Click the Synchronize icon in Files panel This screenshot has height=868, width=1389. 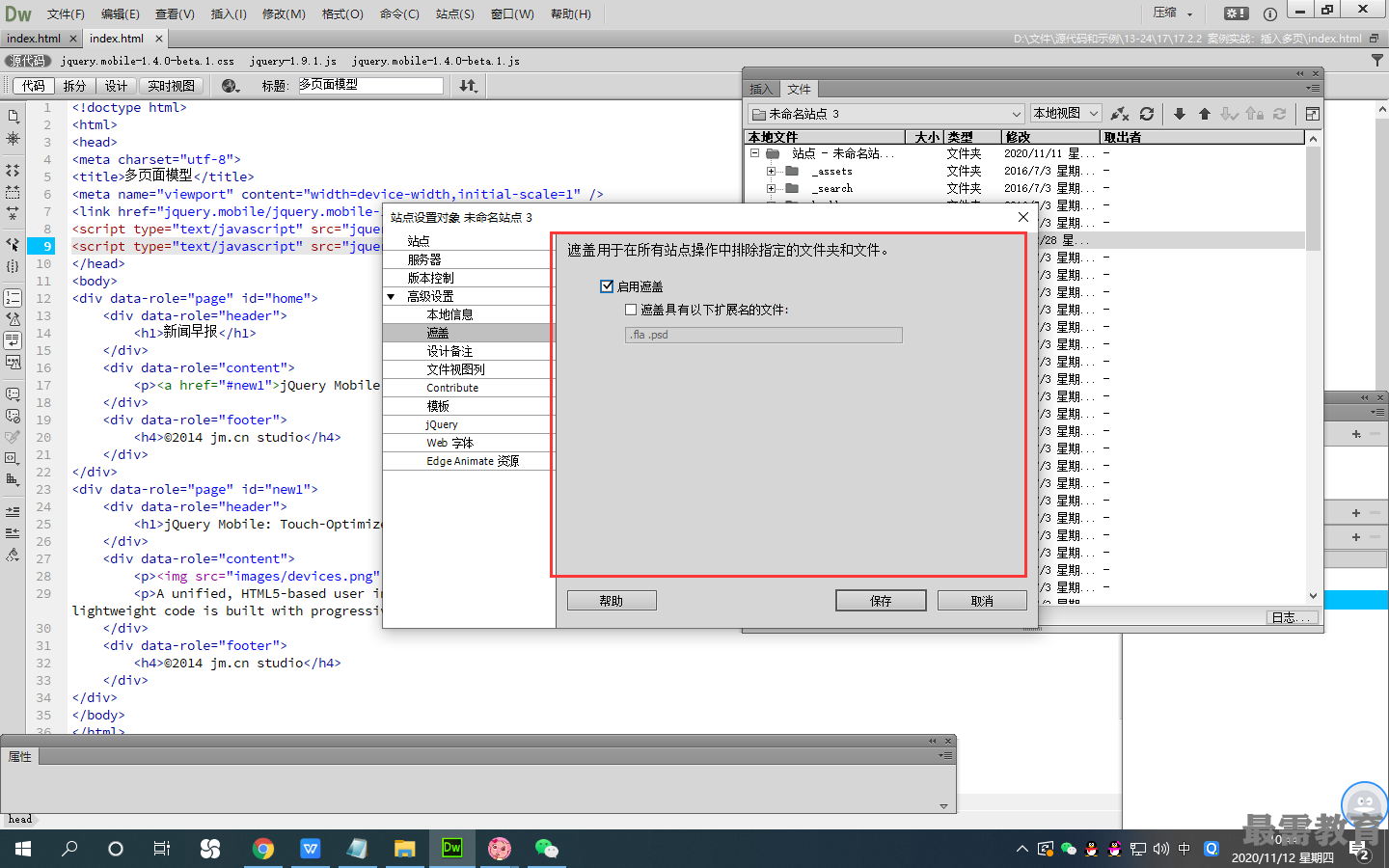(x=1279, y=114)
